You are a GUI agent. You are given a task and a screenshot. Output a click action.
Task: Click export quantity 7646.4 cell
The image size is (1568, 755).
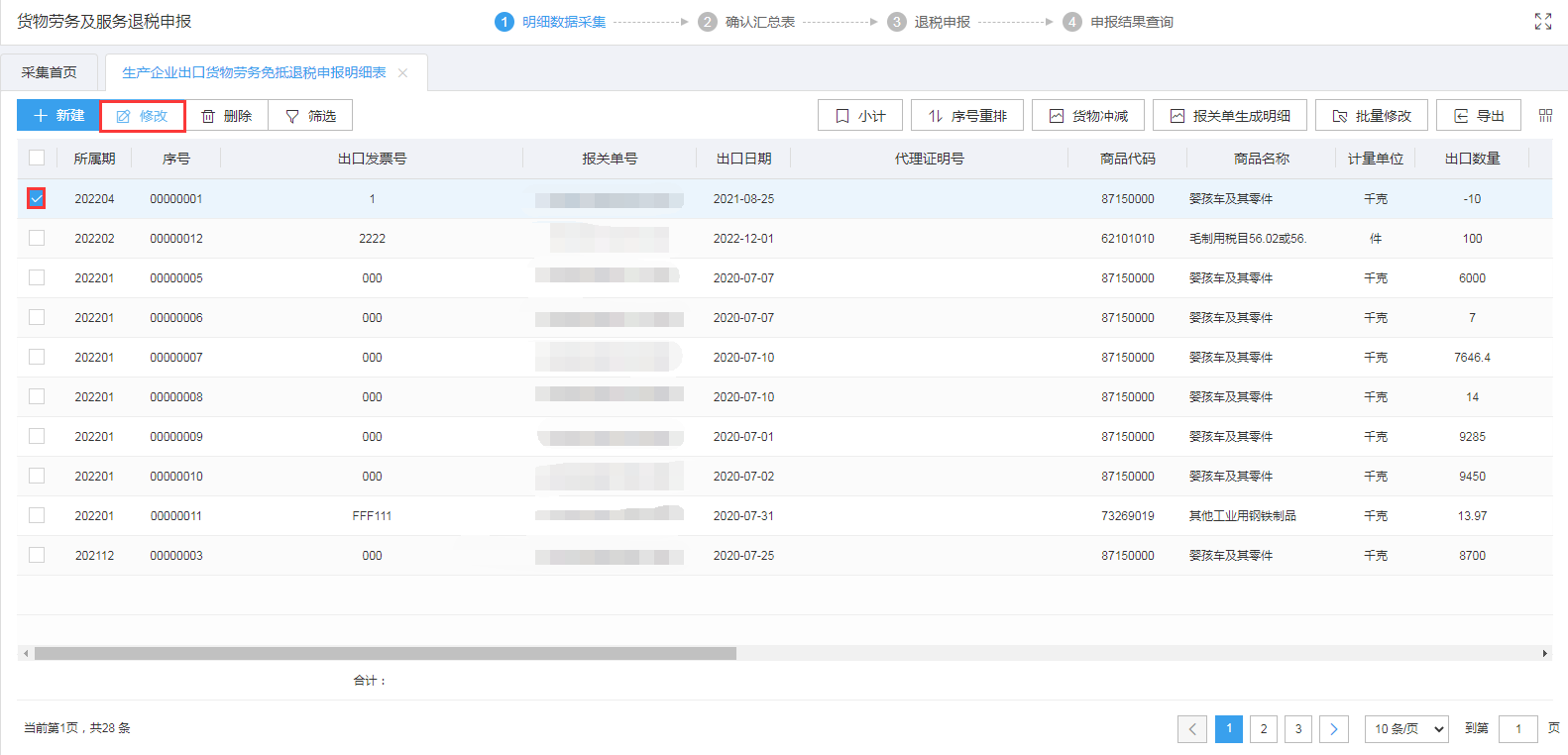(1473, 358)
